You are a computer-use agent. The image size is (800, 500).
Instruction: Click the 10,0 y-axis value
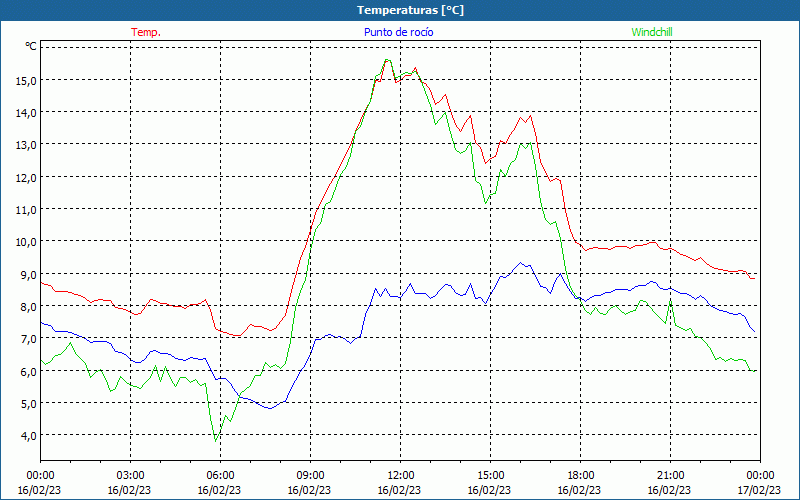tap(27, 241)
